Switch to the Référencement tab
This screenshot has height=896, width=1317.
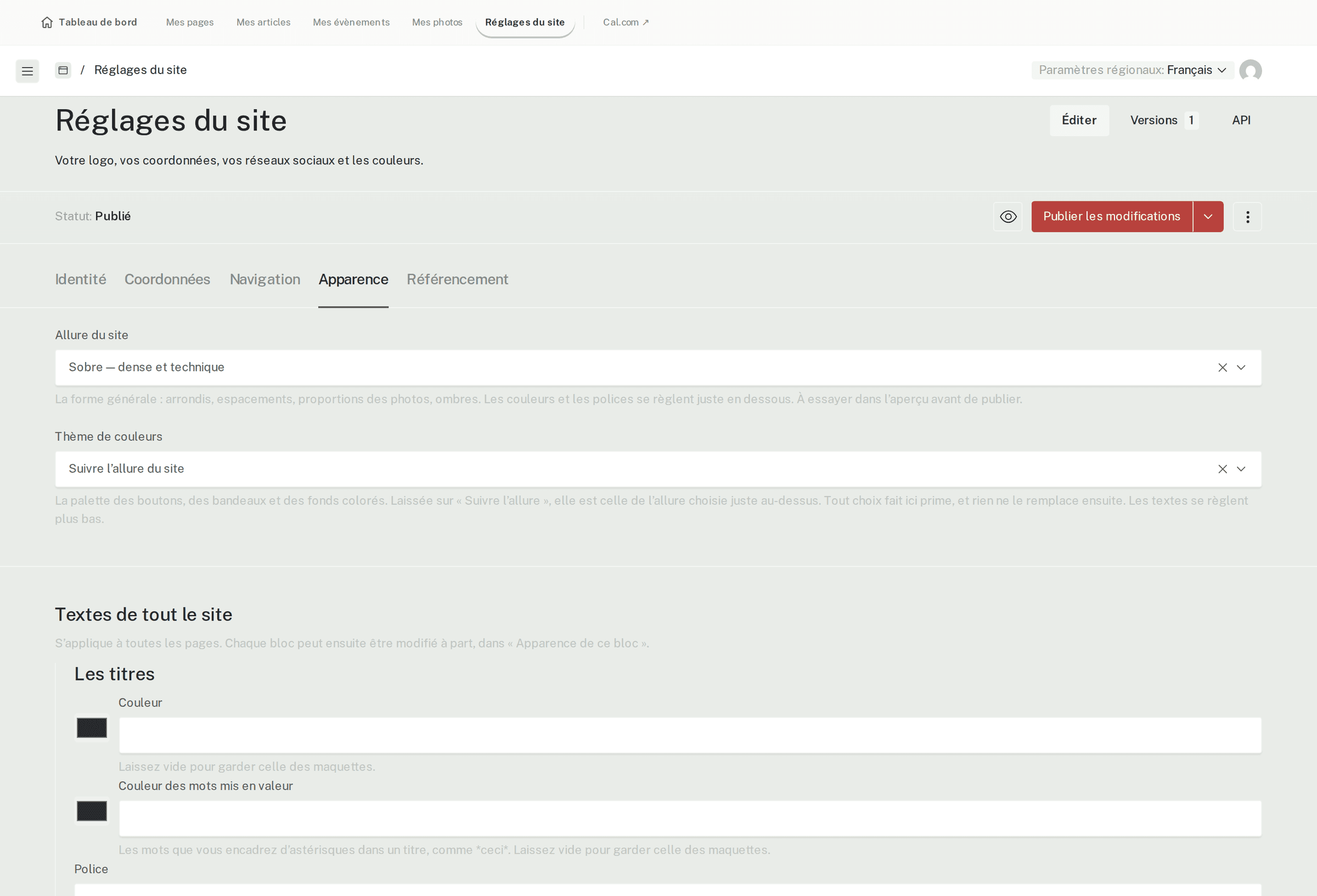(x=457, y=279)
